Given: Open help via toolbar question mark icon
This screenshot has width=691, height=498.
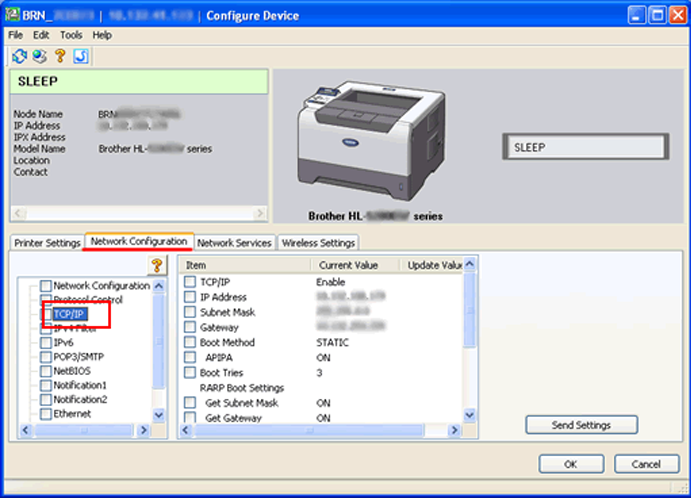Looking at the screenshot, I should (x=59, y=55).
